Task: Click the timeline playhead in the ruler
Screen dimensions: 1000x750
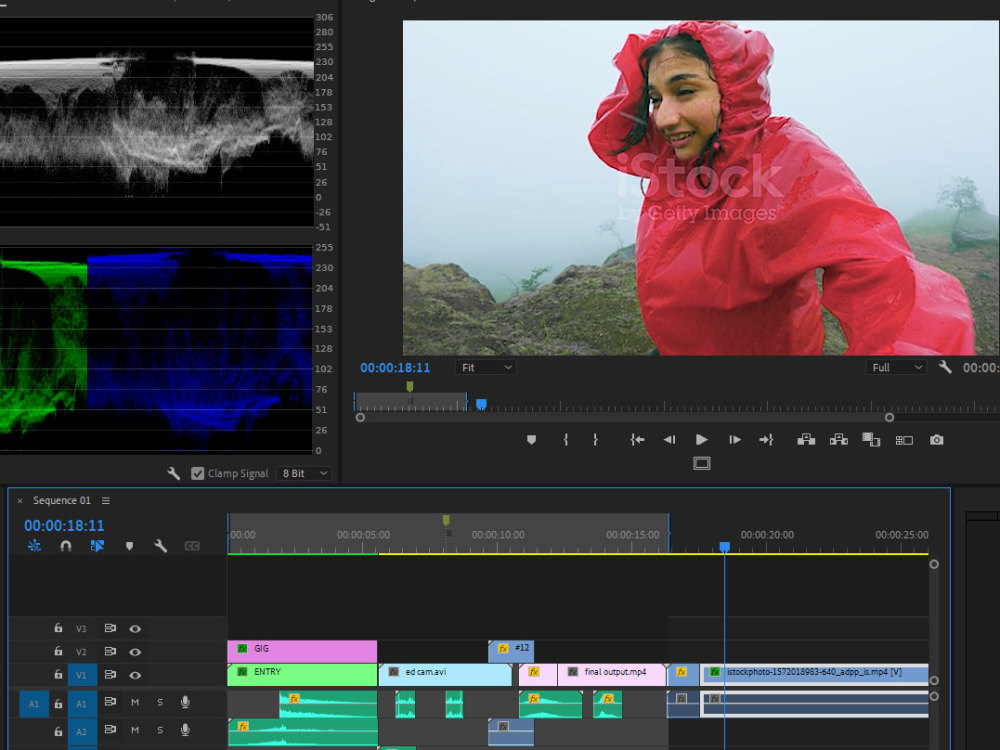Action: [724, 547]
